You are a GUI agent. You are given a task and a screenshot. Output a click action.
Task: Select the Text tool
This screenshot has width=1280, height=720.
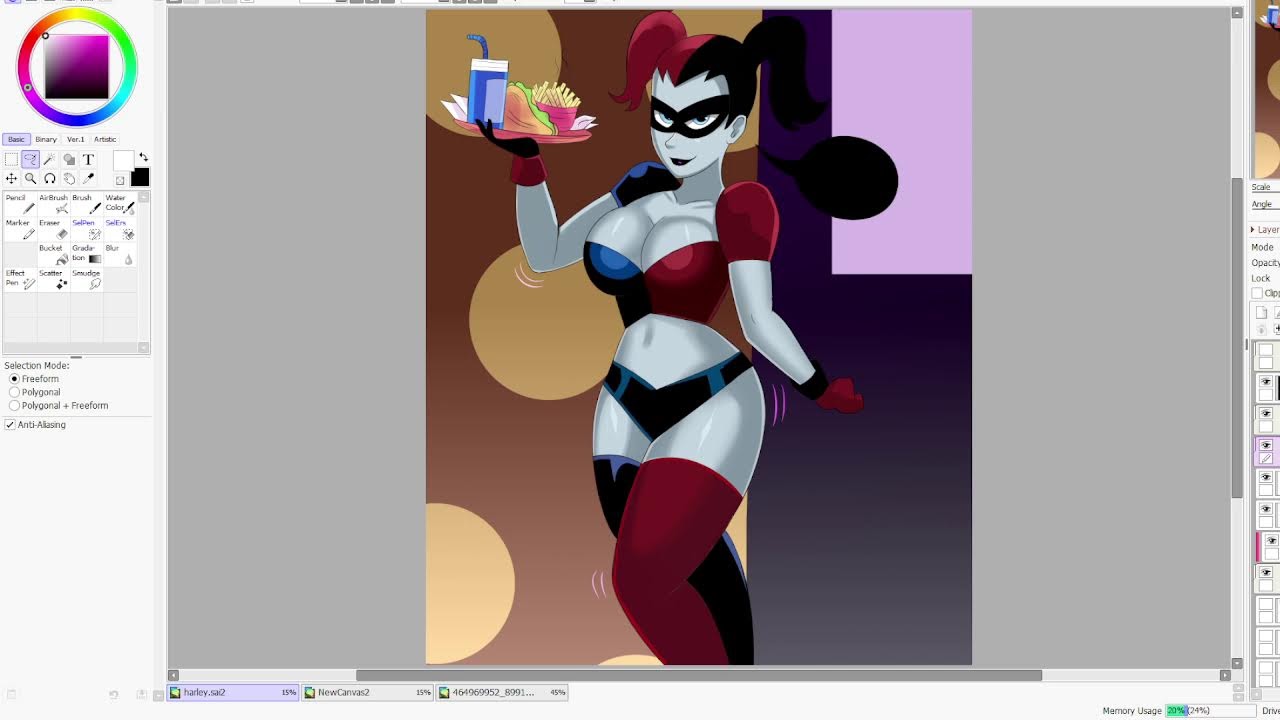coord(88,159)
